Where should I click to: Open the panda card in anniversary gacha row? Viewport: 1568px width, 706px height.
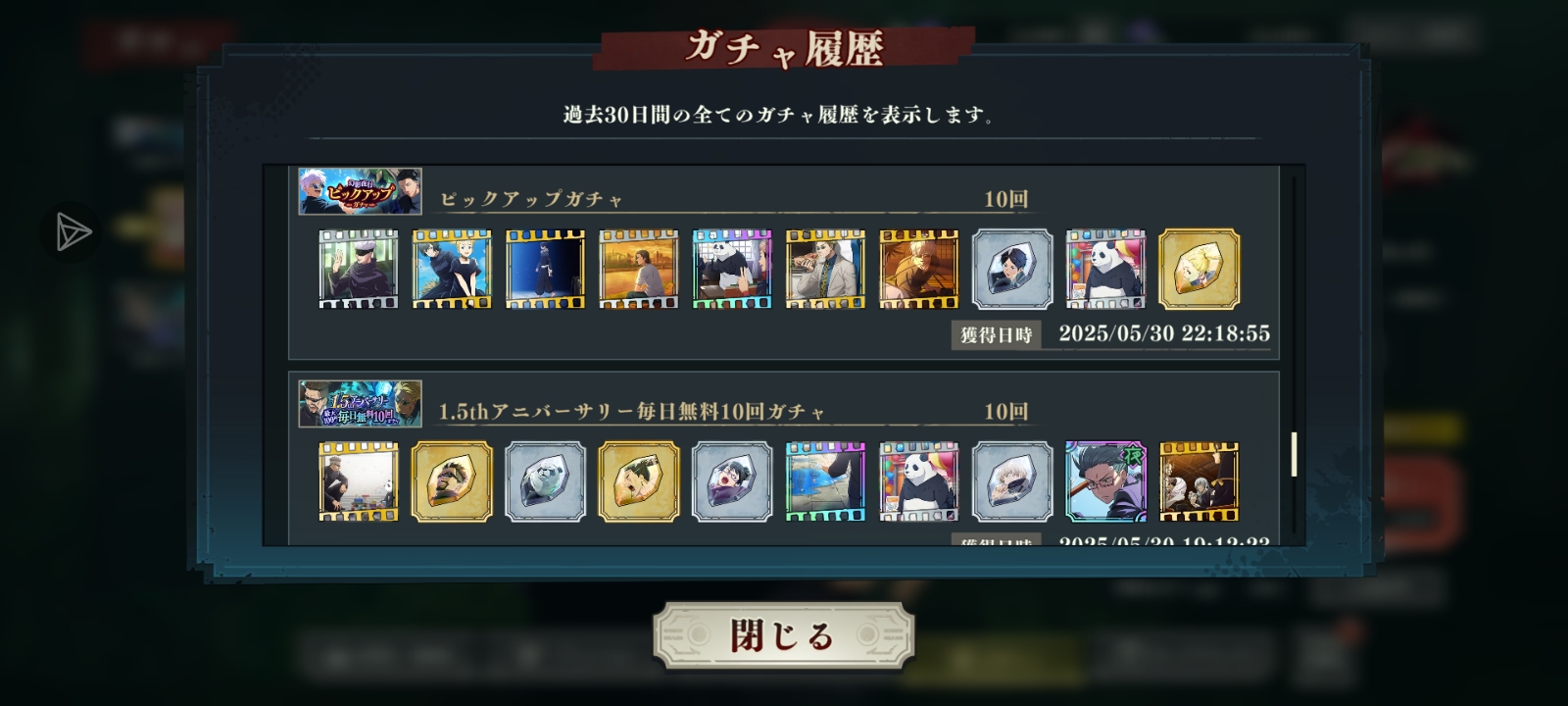919,481
